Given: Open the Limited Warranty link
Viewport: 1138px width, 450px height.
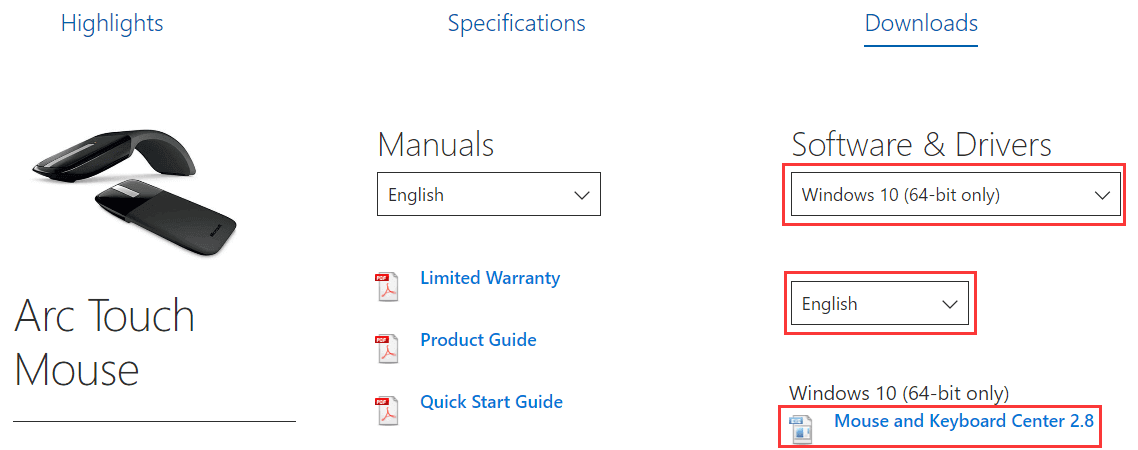Looking at the screenshot, I should pos(490,278).
